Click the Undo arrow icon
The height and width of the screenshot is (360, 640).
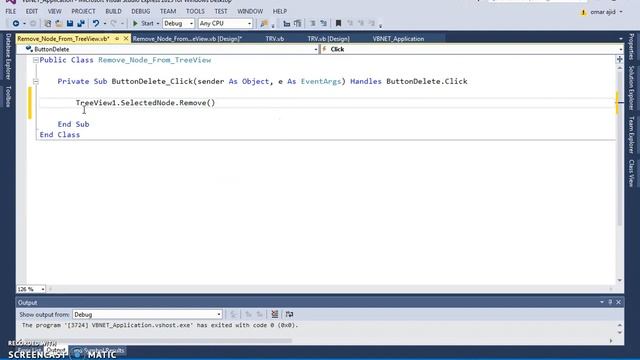[96, 24]
